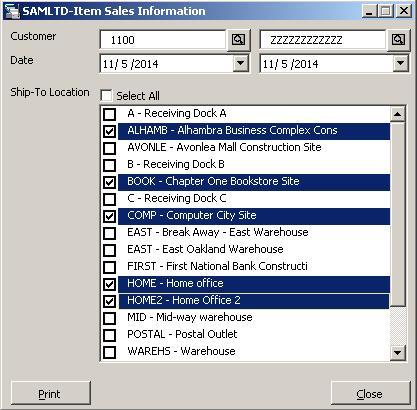Check the FIRST First National Bank checkbox
Image resolution: width=417 pixels, height=410 pixels.
(x=109, y=267)
